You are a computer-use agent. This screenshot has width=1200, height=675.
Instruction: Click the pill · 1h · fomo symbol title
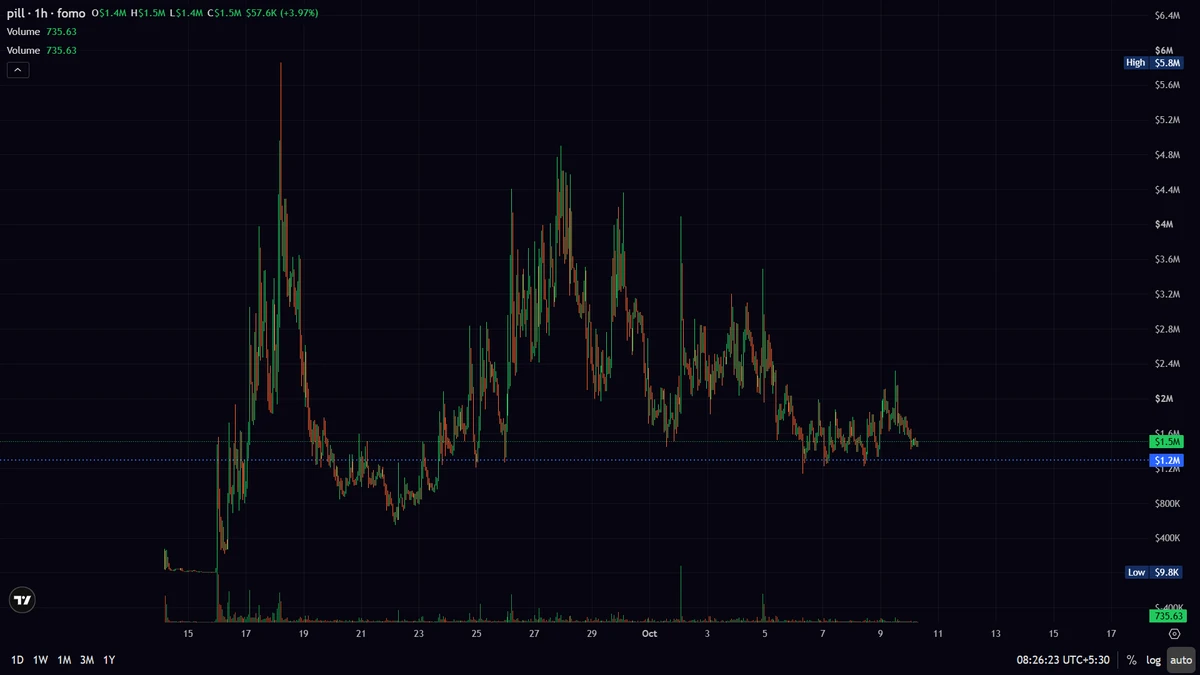coord(47,13)
